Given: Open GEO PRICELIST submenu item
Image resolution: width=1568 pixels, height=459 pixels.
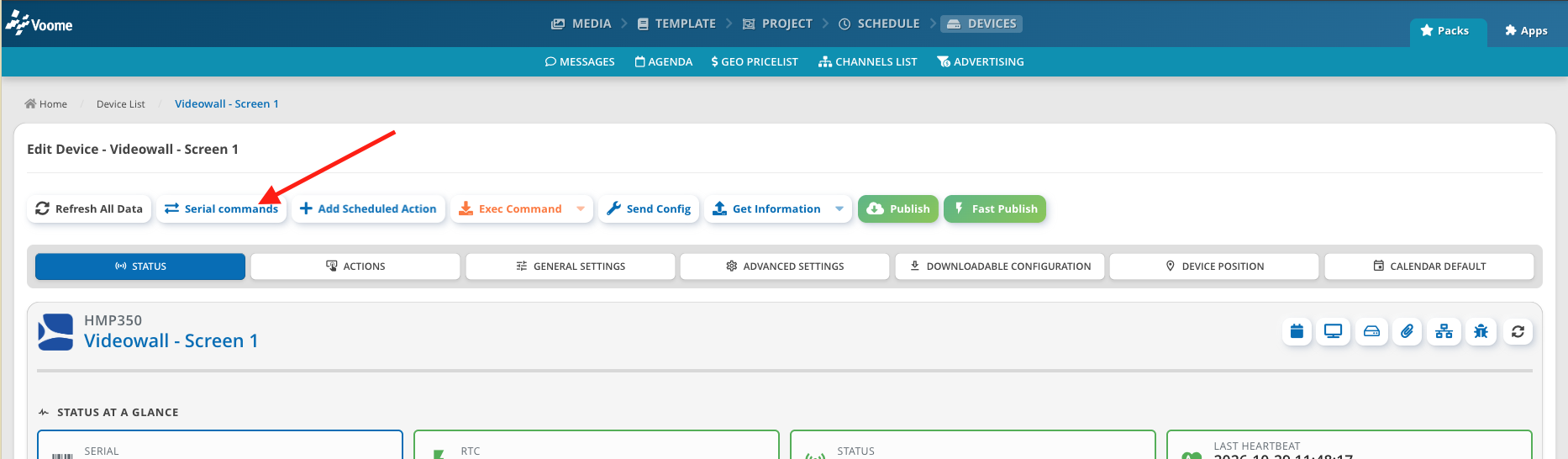Looking at the screenshot, I should (755, 62).
